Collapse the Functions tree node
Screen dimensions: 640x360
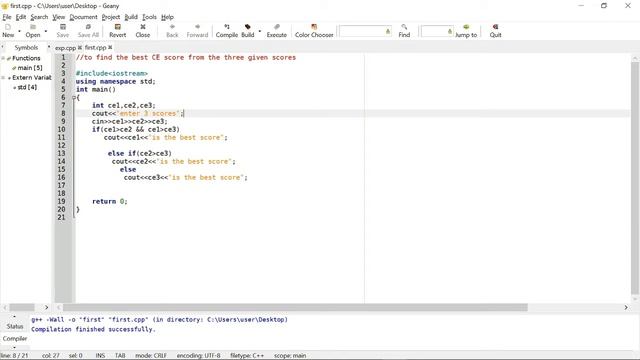coord(3,58)
